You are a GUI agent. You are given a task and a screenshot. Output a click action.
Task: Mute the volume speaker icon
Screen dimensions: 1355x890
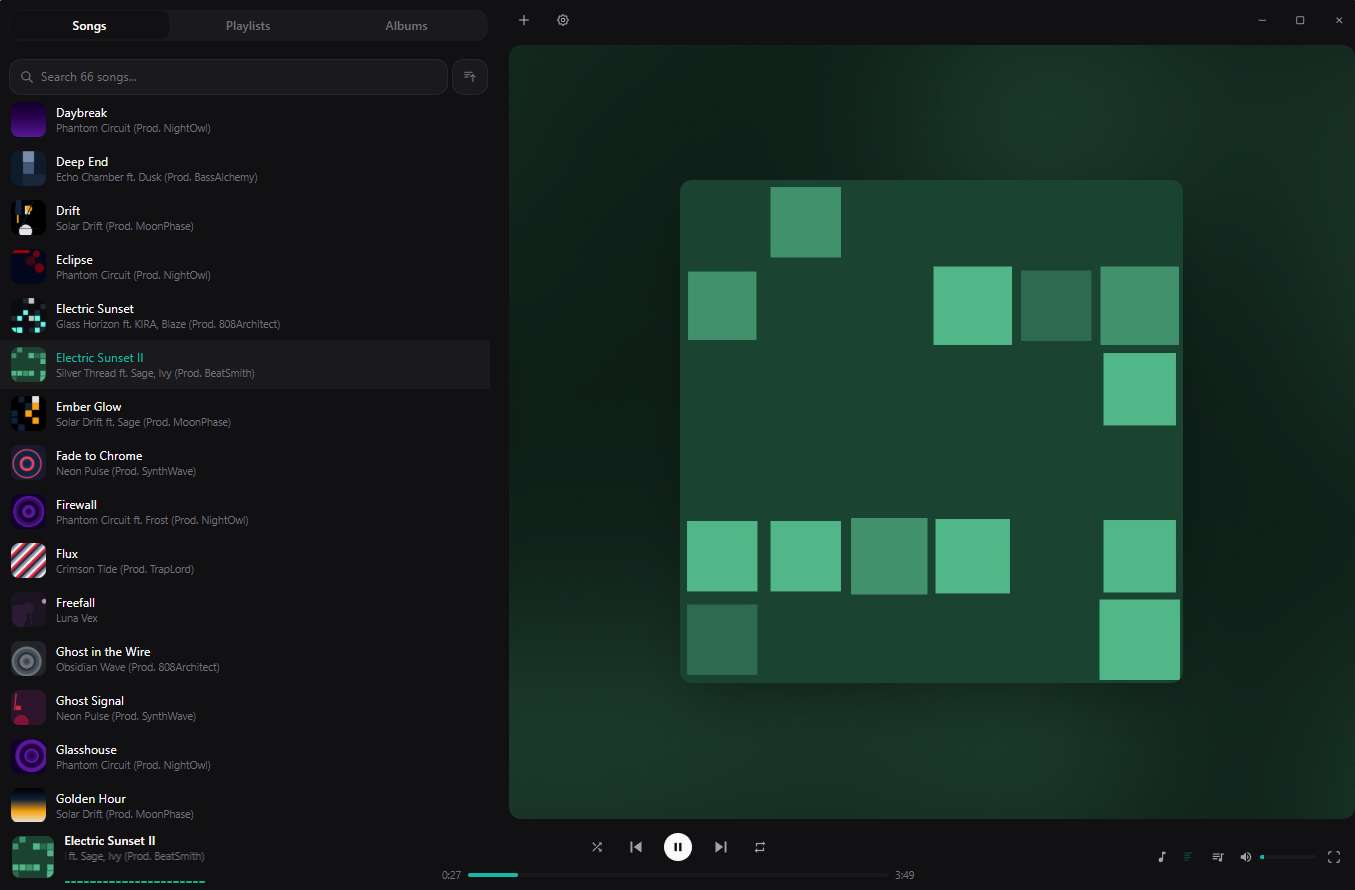click(x=1246, y=857)
